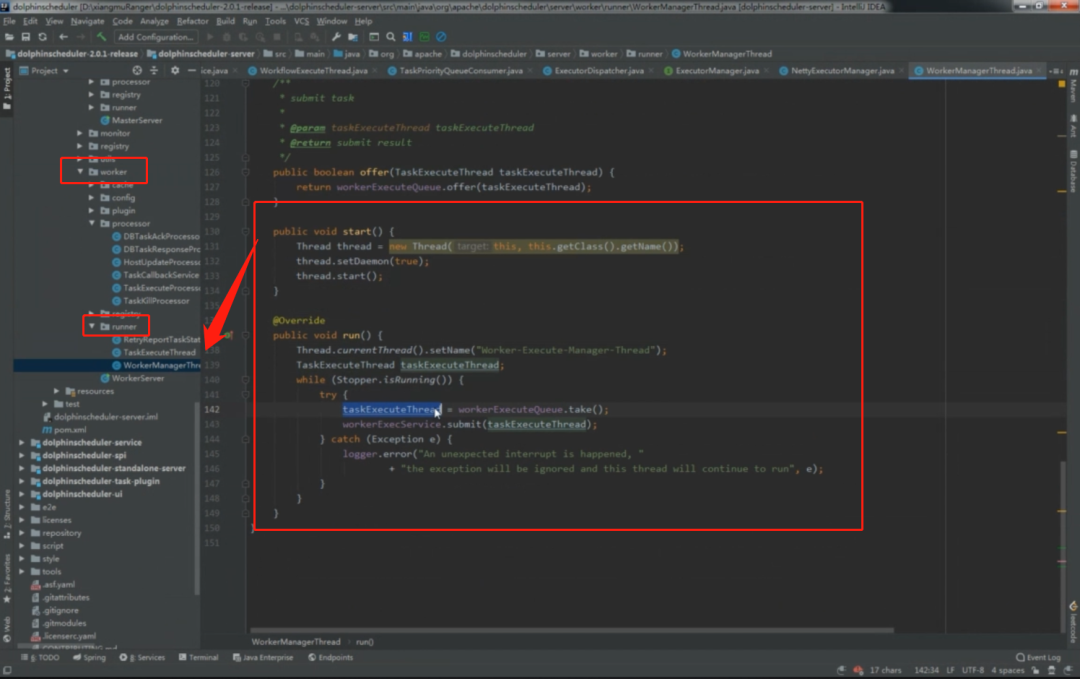Select .gitignore file in tree

click(61, 610)
